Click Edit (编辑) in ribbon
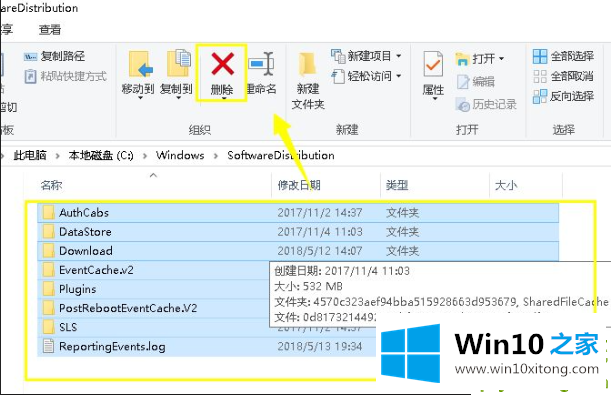The image size is (611, 395). (476, 81)
